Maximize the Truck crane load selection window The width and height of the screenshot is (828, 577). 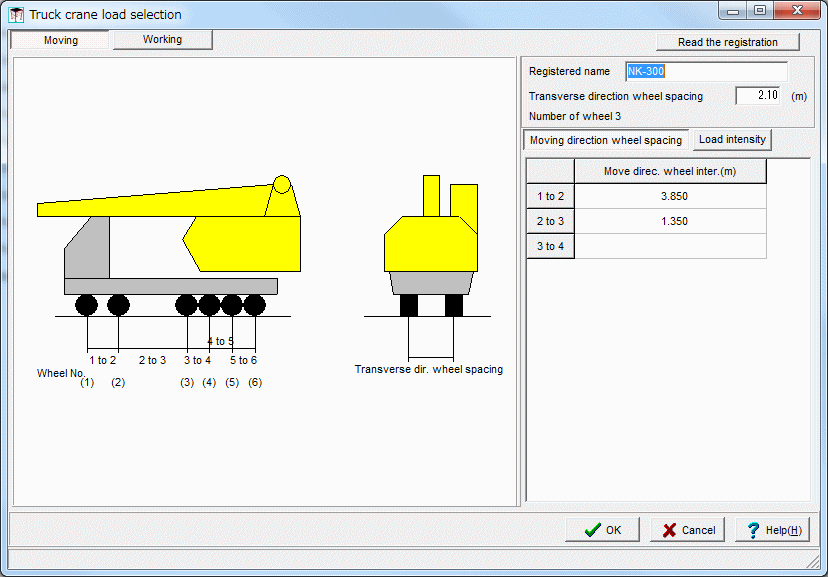(759, 11)
